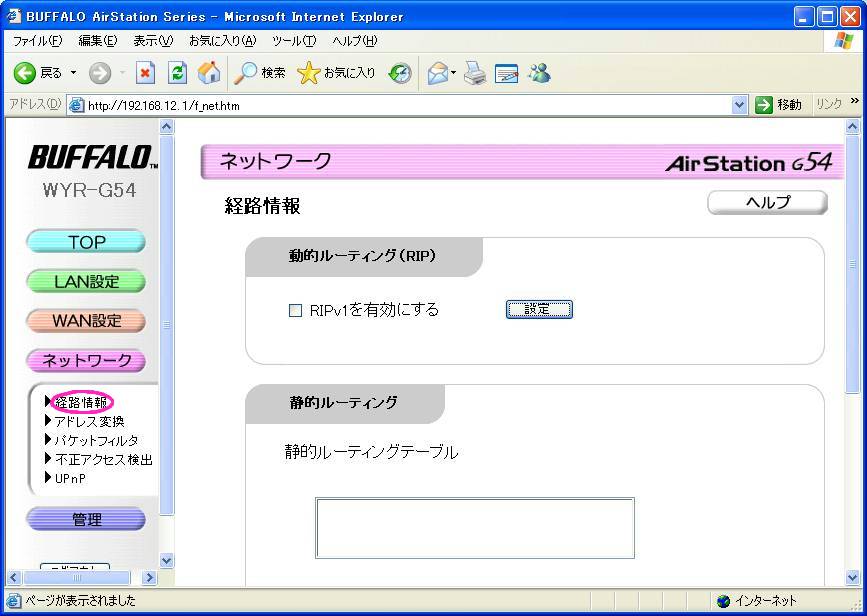Click the Stop loading icon
Viewport: 867px width, 616px height.
pyautogui.click(x=145, y=73)
